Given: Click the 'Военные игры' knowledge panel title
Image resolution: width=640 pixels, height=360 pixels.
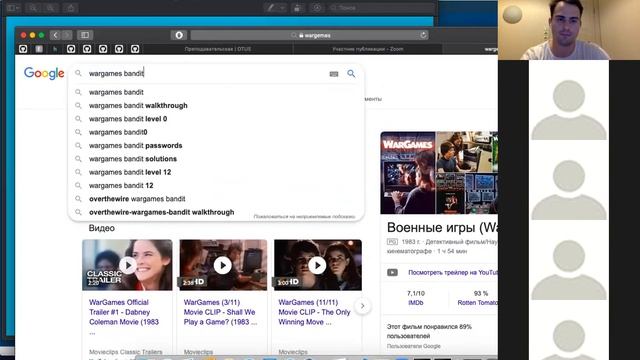Looking at the screenshot, I should click(442, 227).
